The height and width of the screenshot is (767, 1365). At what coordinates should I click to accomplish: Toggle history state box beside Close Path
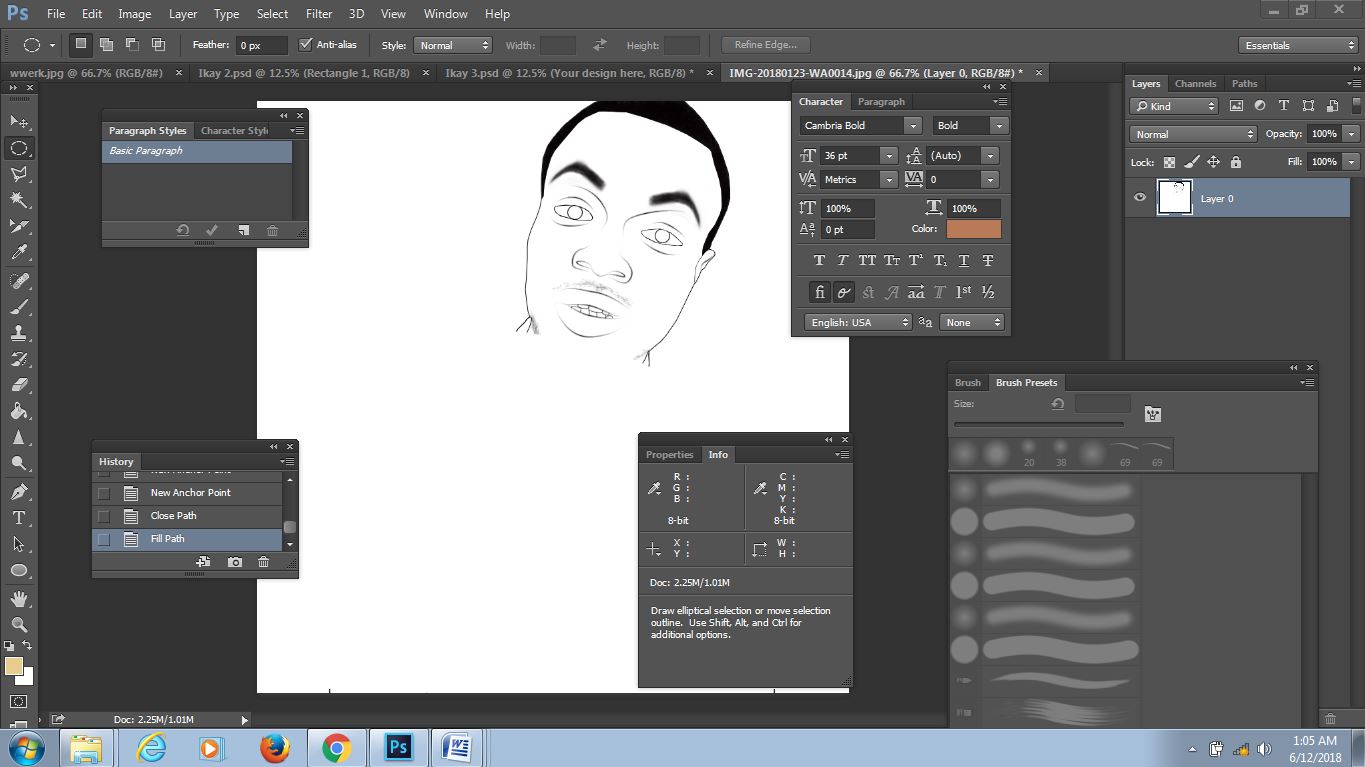coord(103,516)
